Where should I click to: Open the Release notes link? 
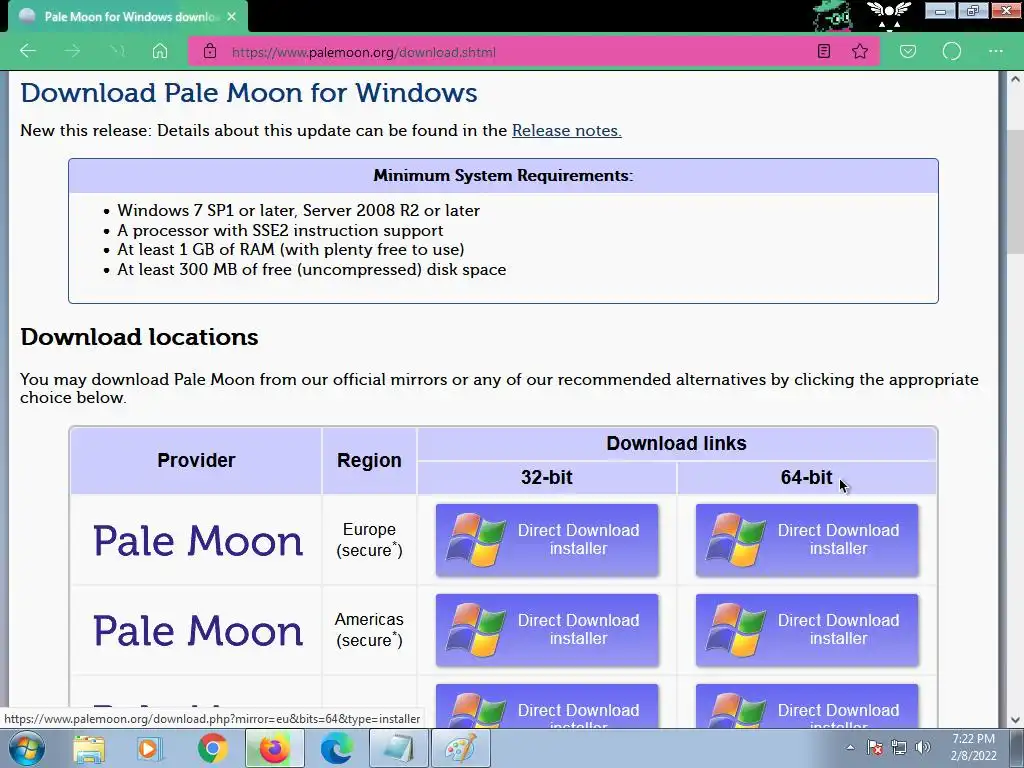click(x=566, y=131)
